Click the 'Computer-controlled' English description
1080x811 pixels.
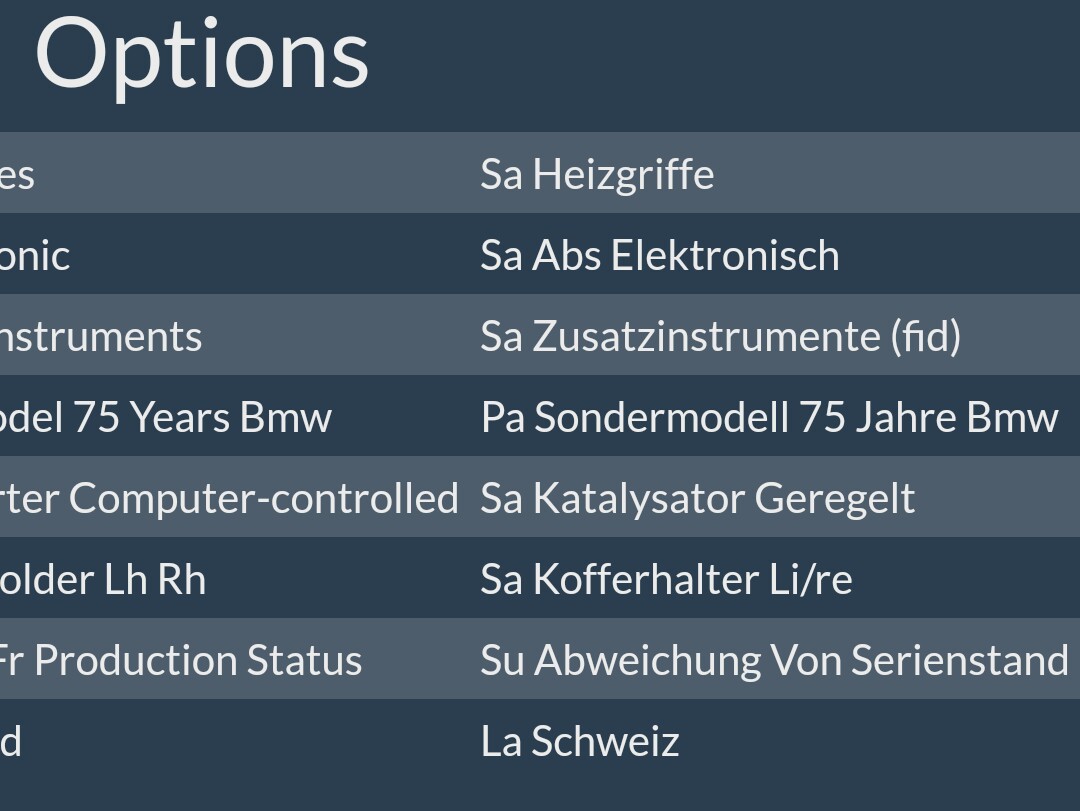pyautogui.click(x=229, y=498)
